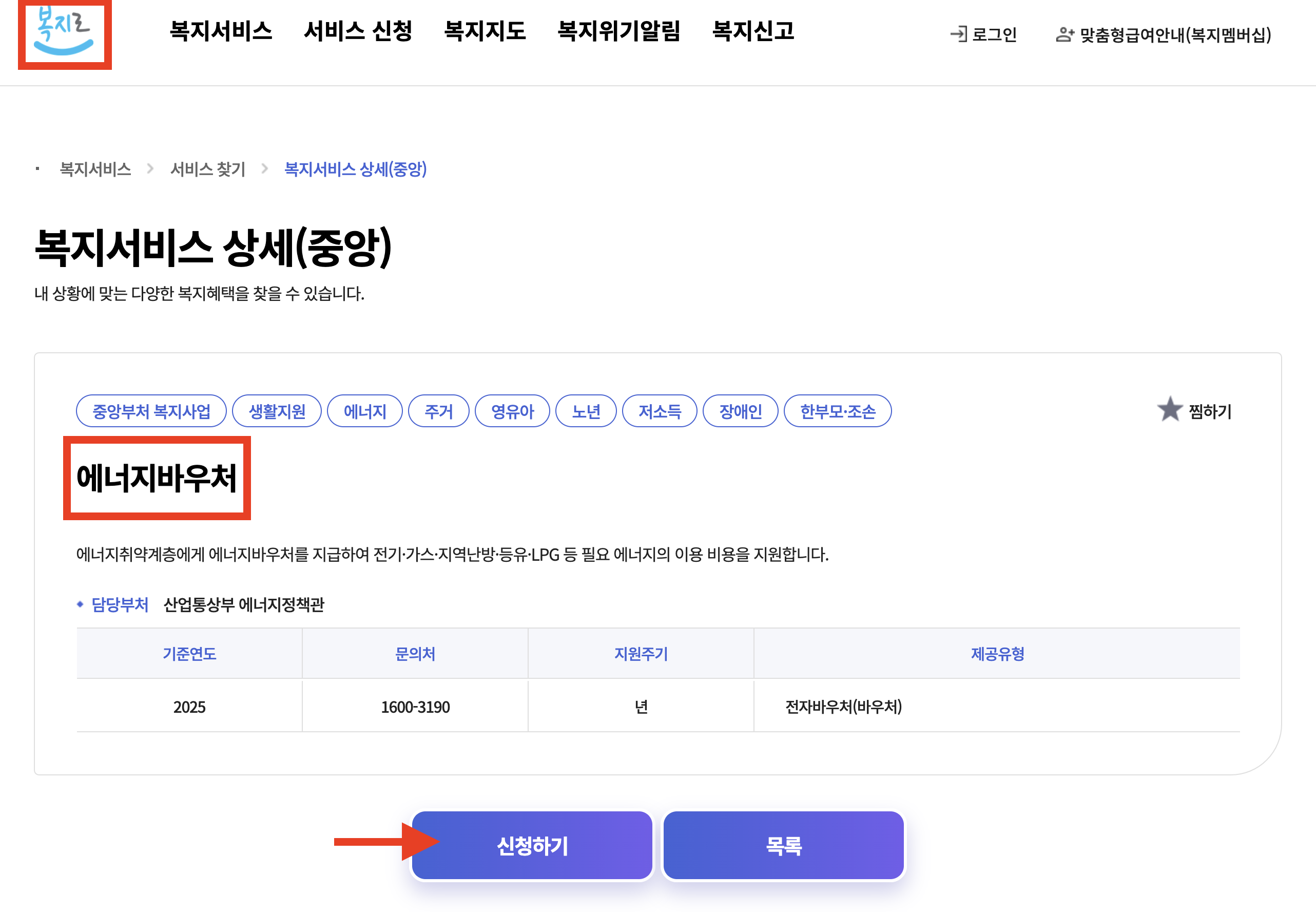
Task: Select the 에너지 tag chip
Action: click(x=364, y=411)
